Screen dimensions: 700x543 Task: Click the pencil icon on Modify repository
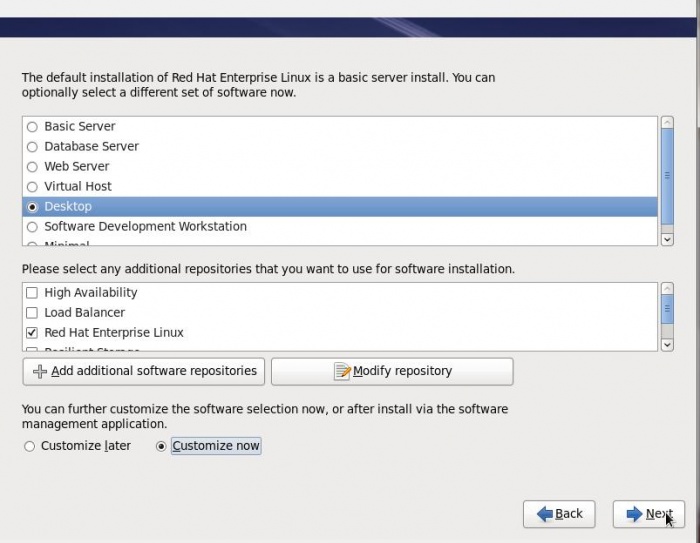click(342, 371)
